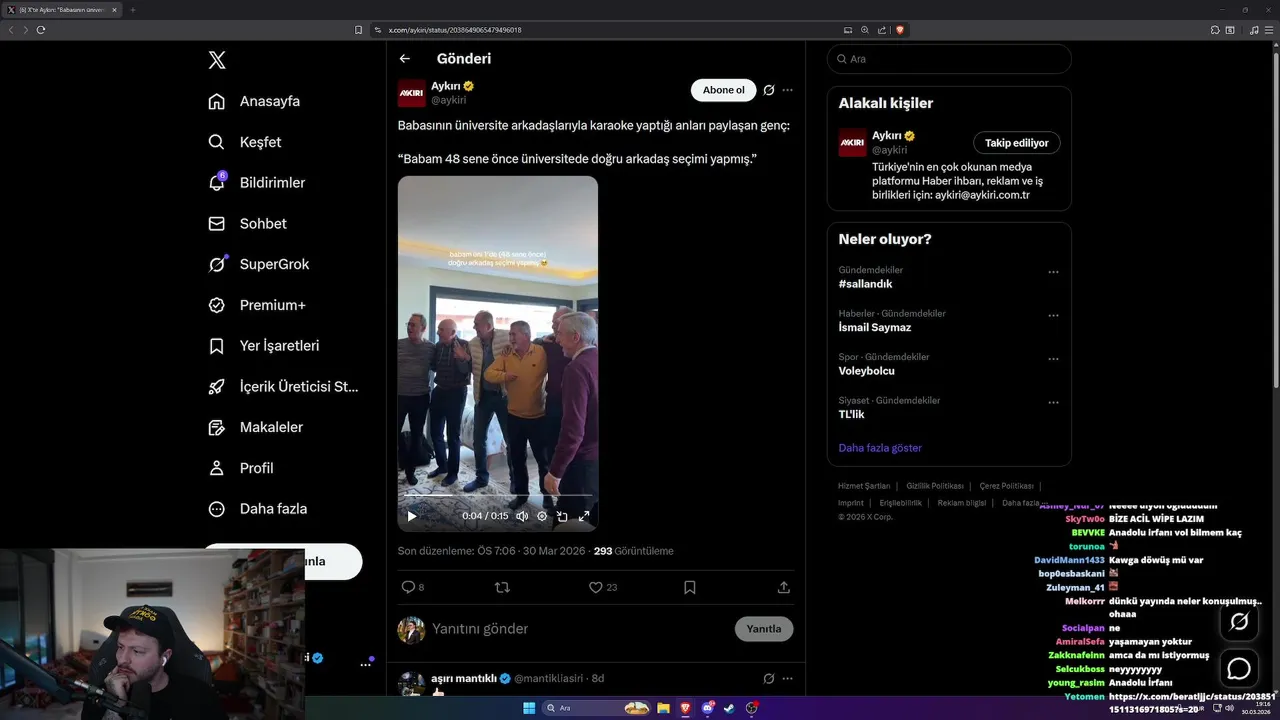Open SuperGrok from sidebar
The width and height of the screenshot is (1280, 720).
coord(259,264)
